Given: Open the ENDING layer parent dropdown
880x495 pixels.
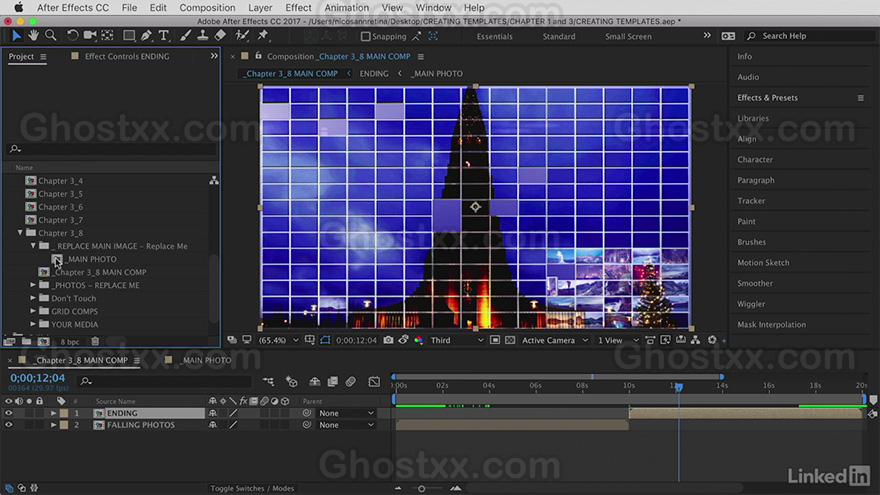Looking at the screenshot, I should [346, 413].
